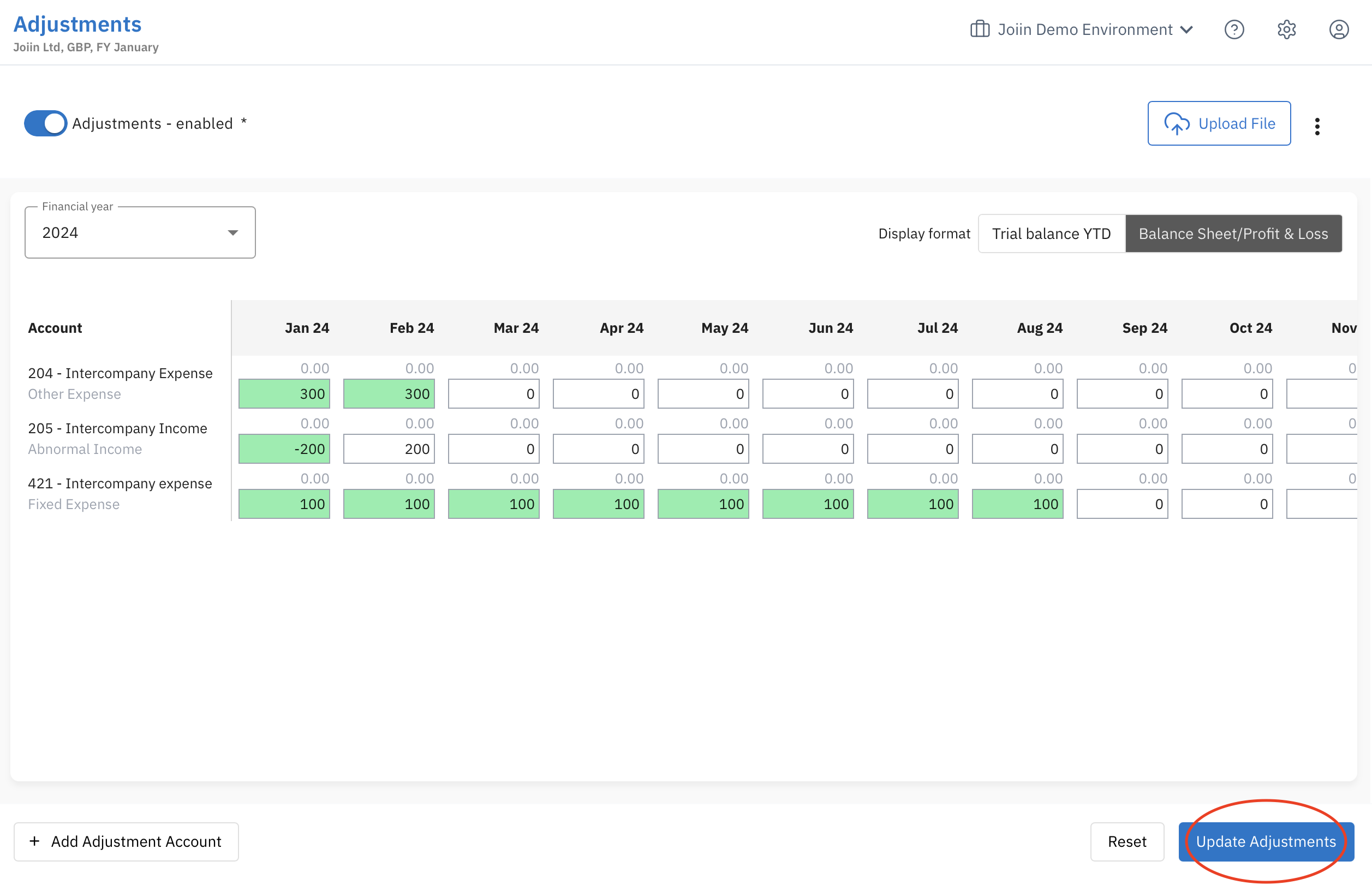The image size is (1372, 885).
Task: Open the three-dot more options menu
Action: pyautogui.click(x=1317, y=126)
